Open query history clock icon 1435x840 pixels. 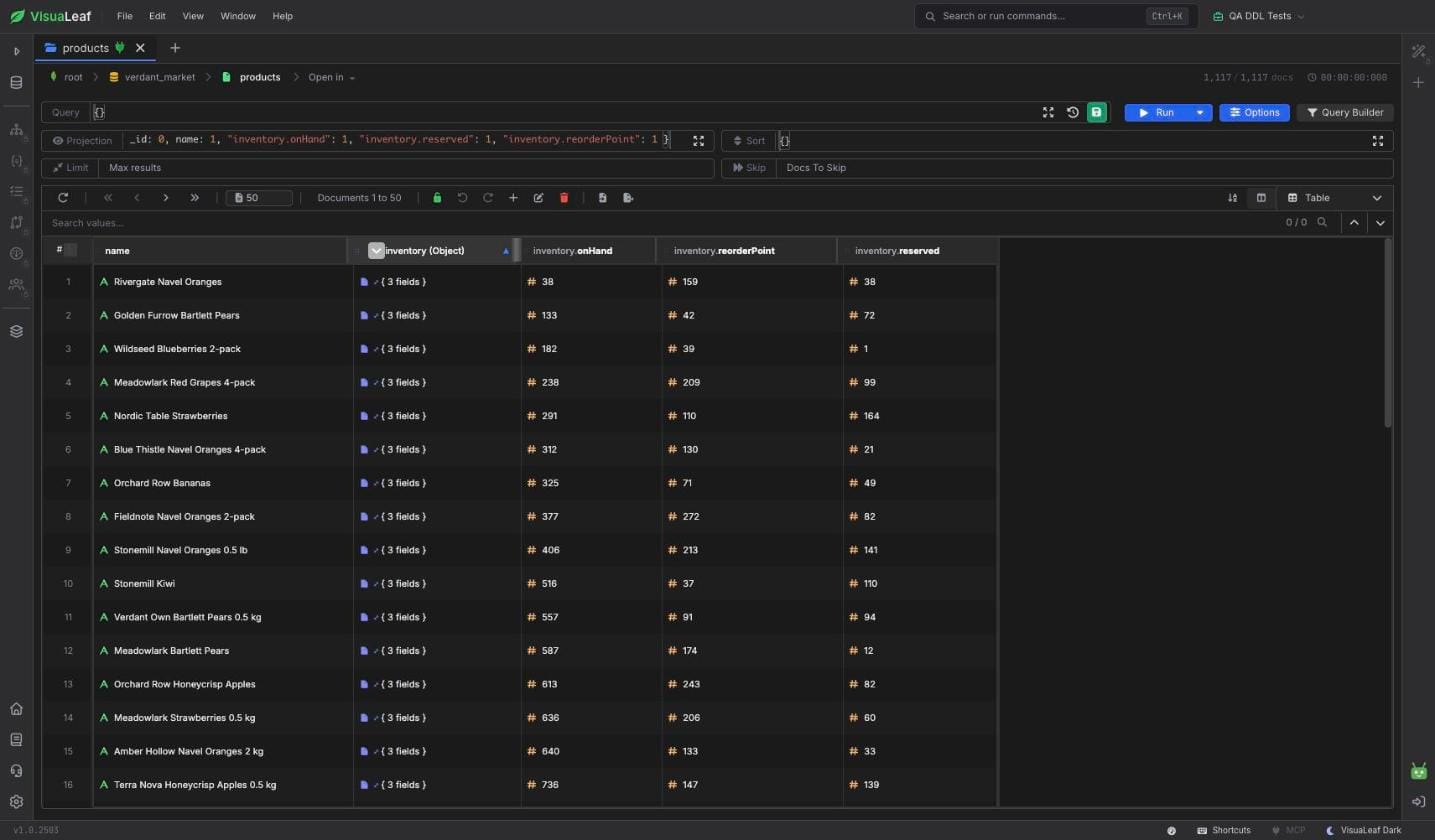1073,113
